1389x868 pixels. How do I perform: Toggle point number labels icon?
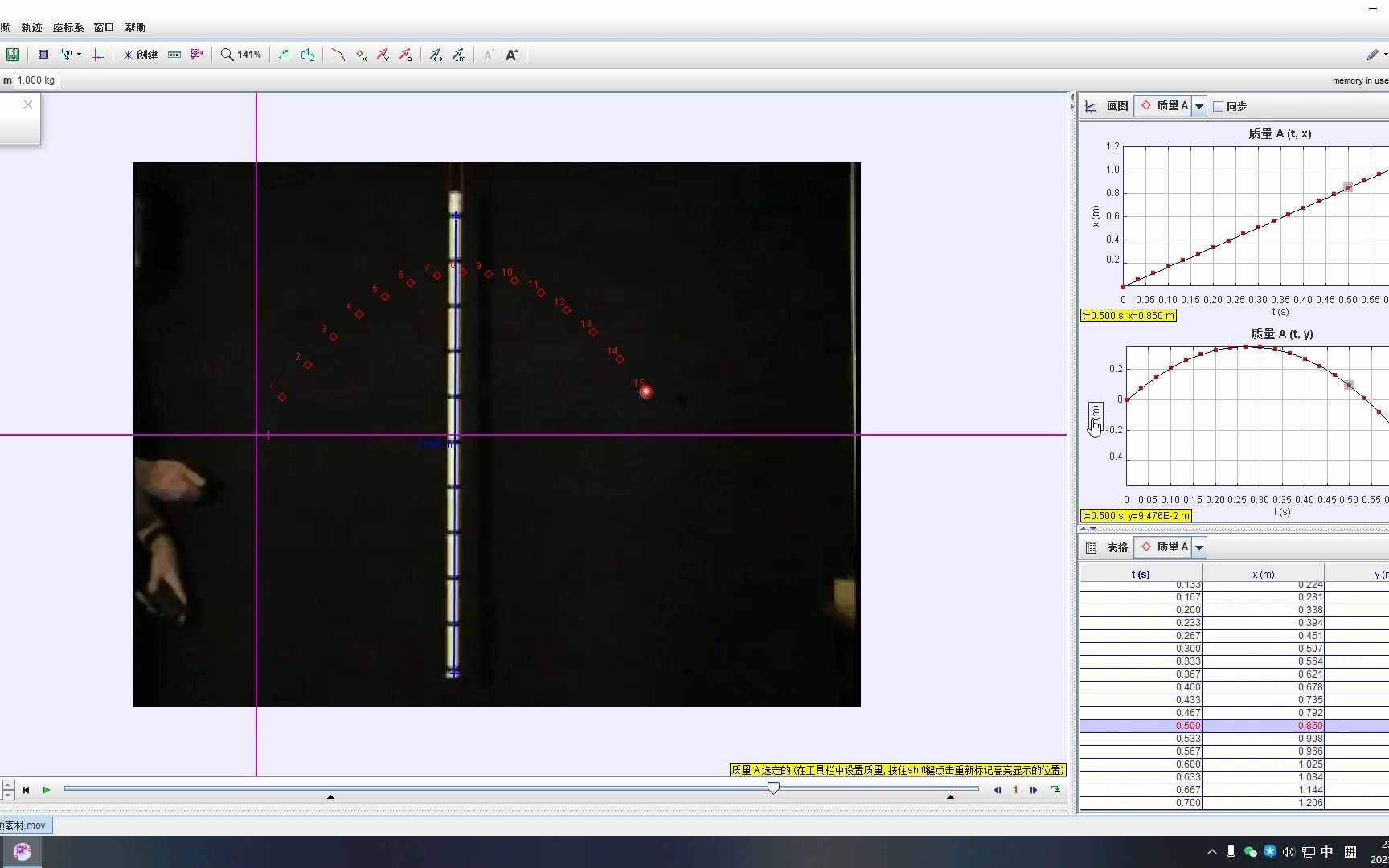click(307, 55)
